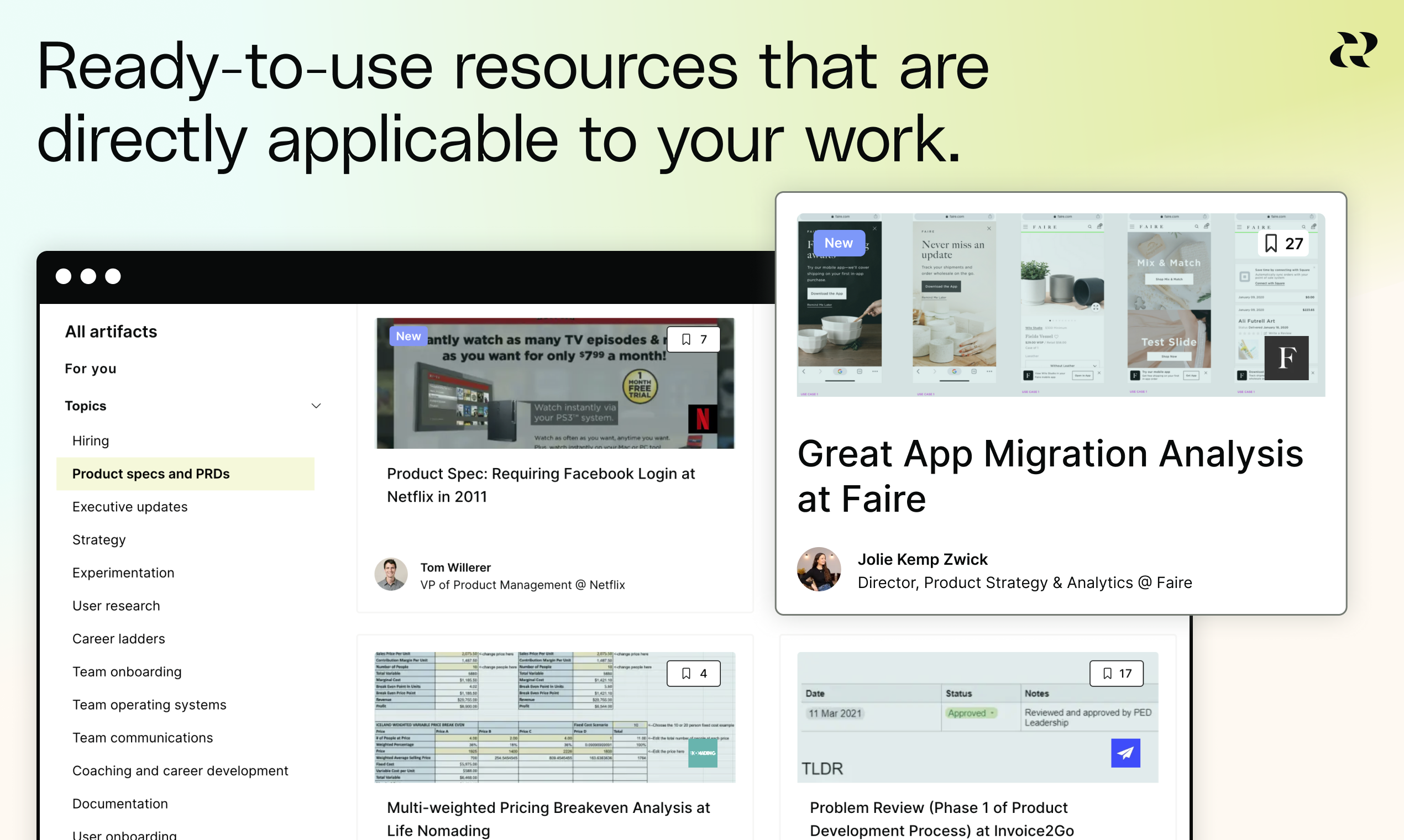Open All artifacts in sidebar

[111, 332]
